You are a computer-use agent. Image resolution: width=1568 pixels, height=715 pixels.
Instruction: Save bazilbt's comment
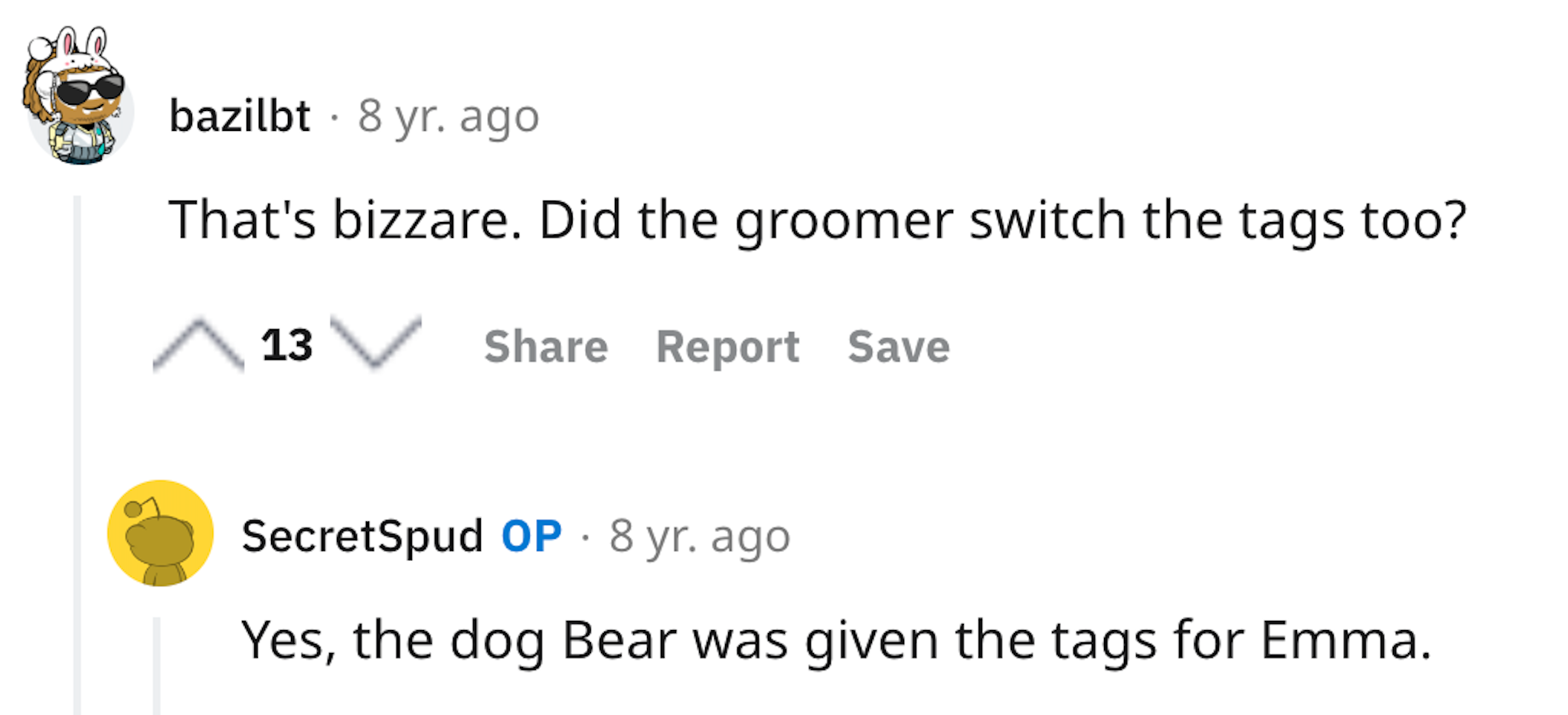point(899,347)
